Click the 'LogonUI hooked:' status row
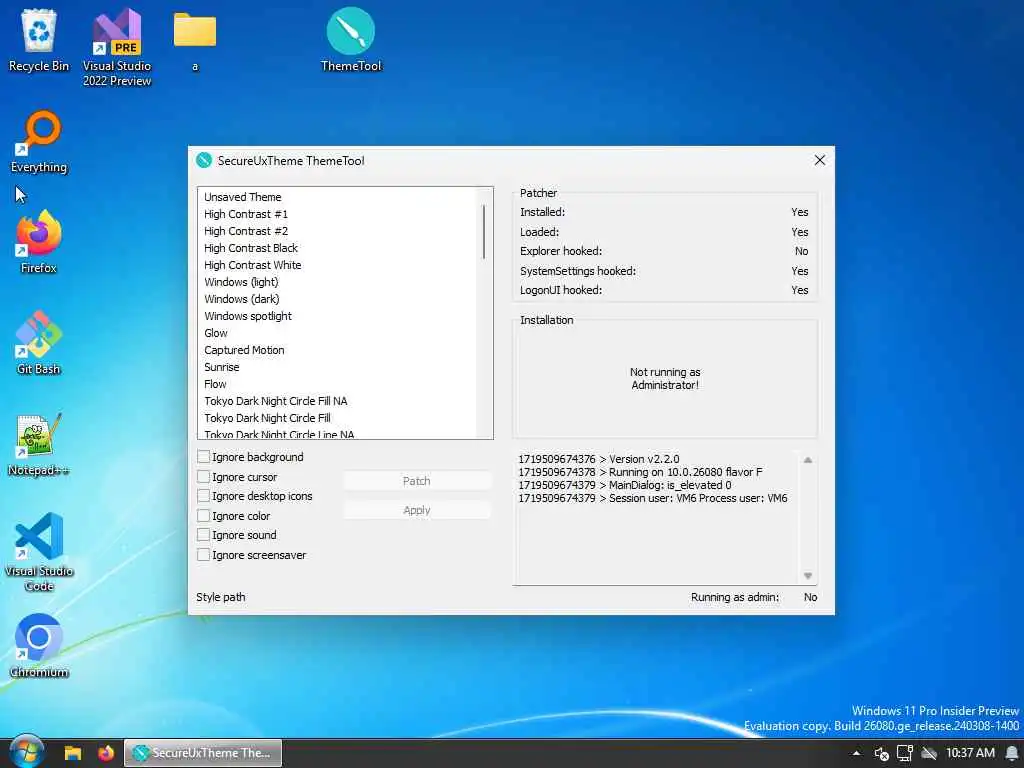The image size is (1024, 768). tap(664, 290)
